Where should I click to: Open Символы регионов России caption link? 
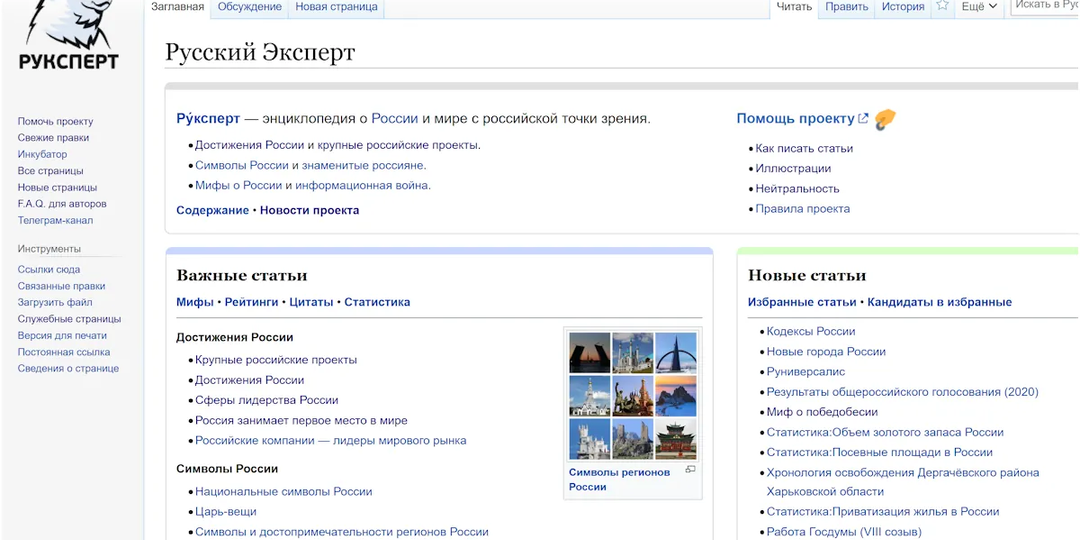pyautogui.click(x=619, y=479)
